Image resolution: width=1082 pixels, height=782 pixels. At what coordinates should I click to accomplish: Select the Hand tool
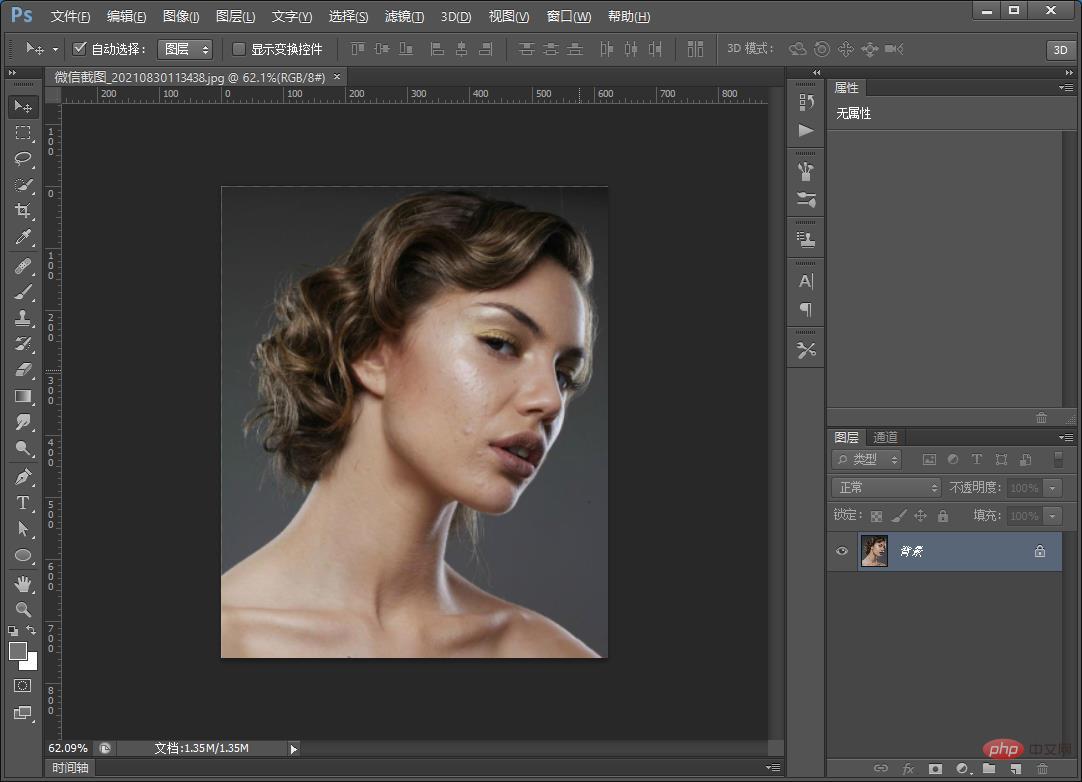(23, 582)
